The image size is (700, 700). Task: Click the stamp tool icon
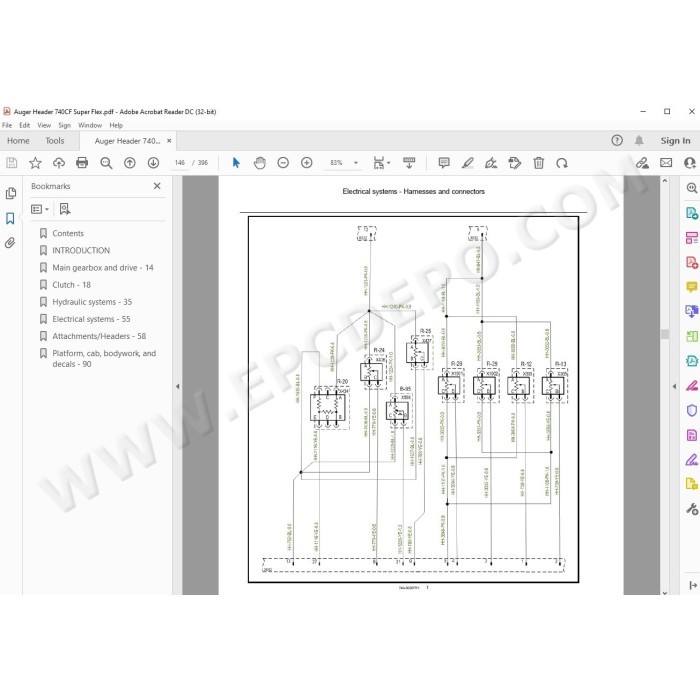pyautogui.click(x=515, y=163)
